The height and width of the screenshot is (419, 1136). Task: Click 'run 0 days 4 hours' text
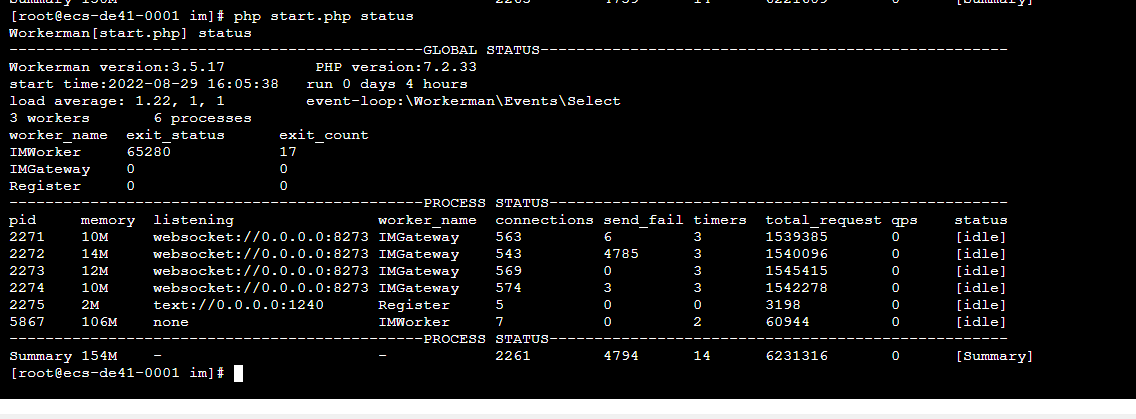[x=387, y=84]
